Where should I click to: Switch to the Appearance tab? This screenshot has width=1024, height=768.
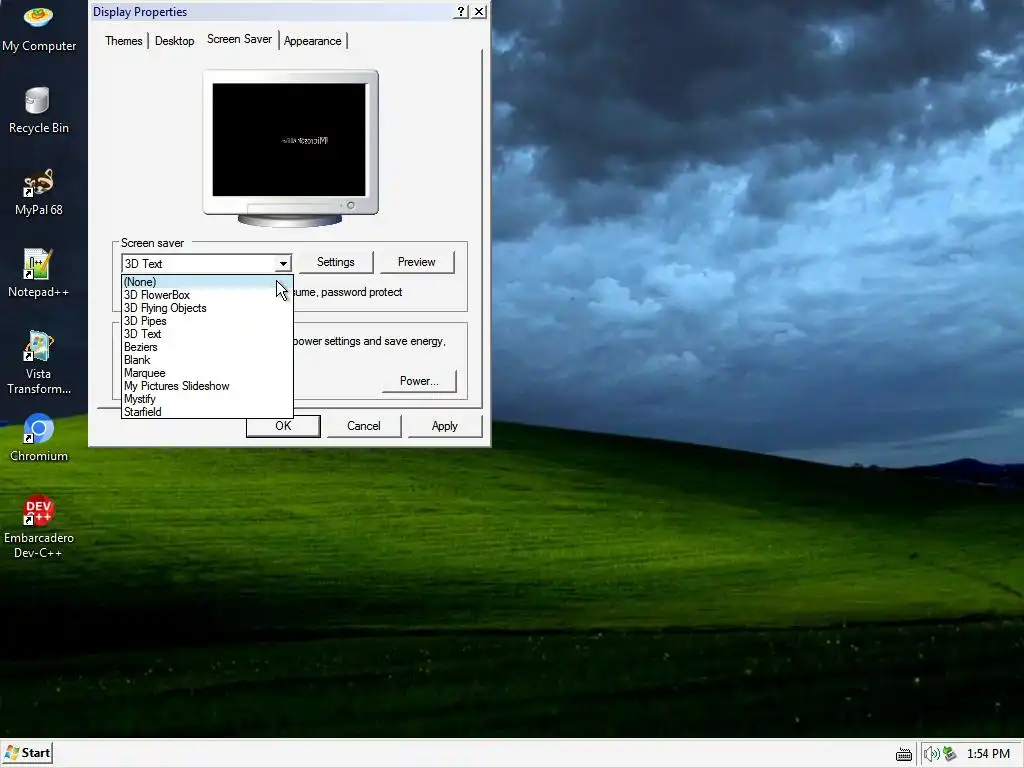point(312,40)
